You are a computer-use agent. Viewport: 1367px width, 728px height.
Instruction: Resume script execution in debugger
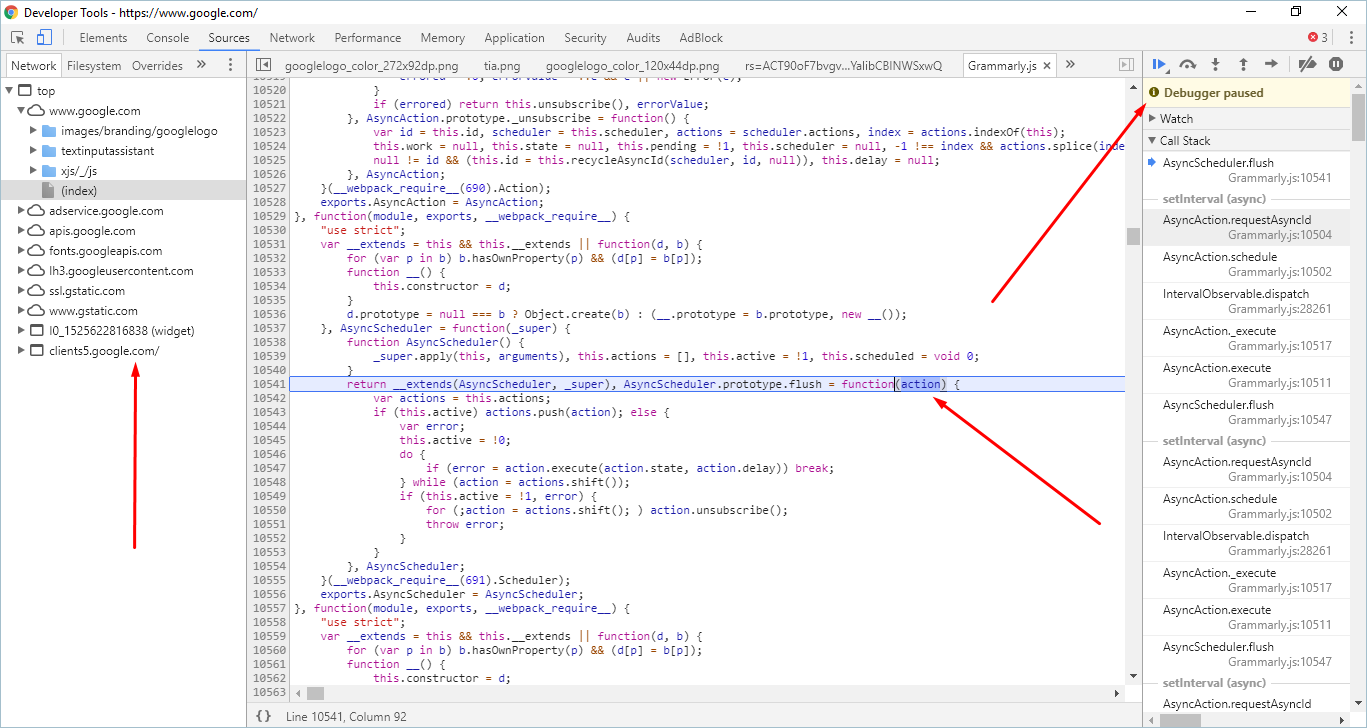tap(1159, 65)
